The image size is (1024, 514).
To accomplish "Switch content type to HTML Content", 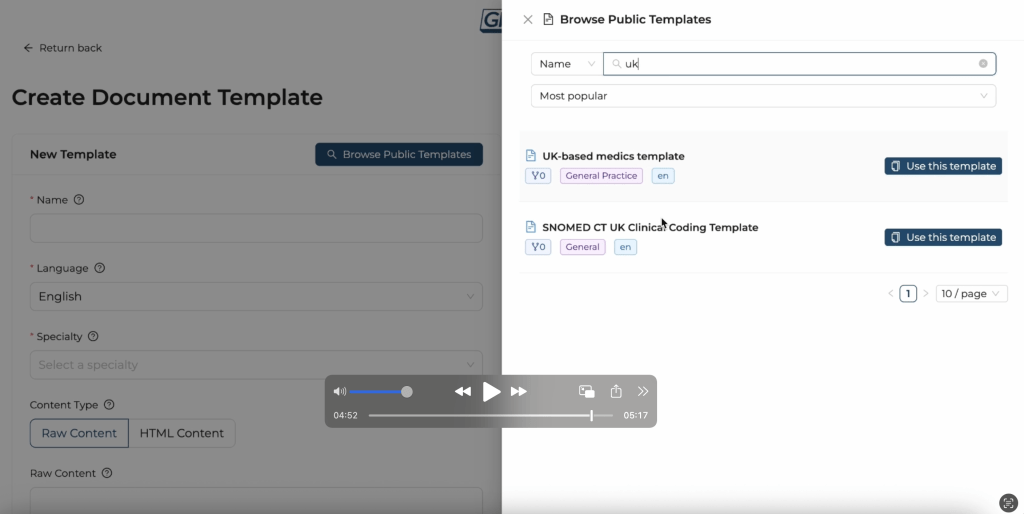I will 182,433.
